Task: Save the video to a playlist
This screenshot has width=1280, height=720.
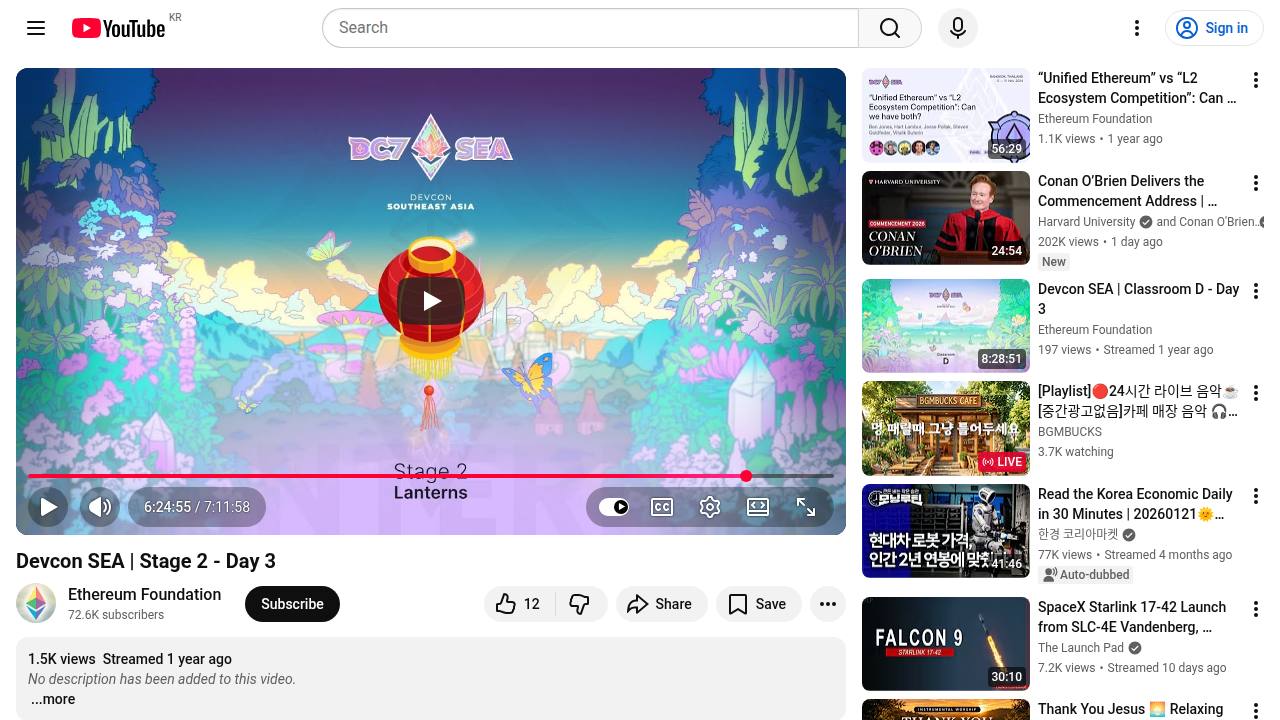Action: tap(758, 604)
